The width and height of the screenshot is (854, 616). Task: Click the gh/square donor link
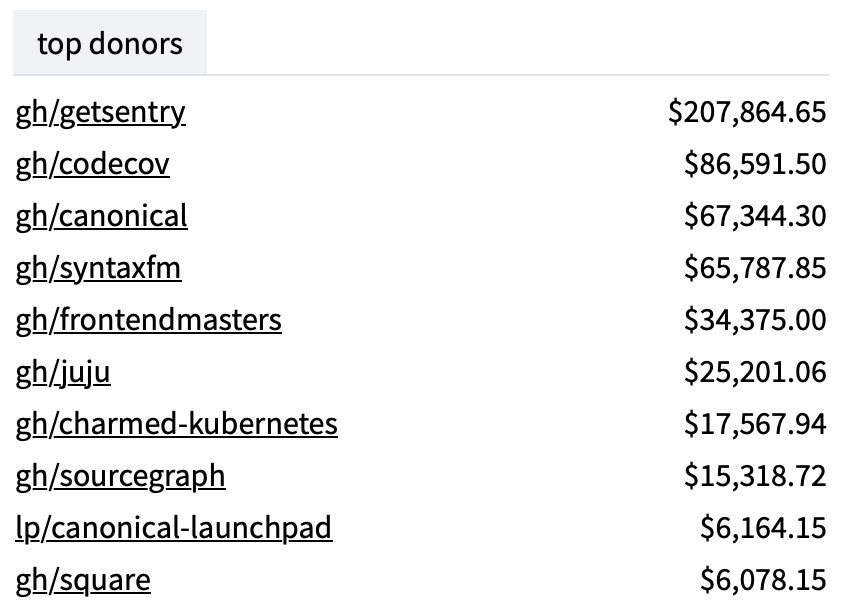point(83,580)
